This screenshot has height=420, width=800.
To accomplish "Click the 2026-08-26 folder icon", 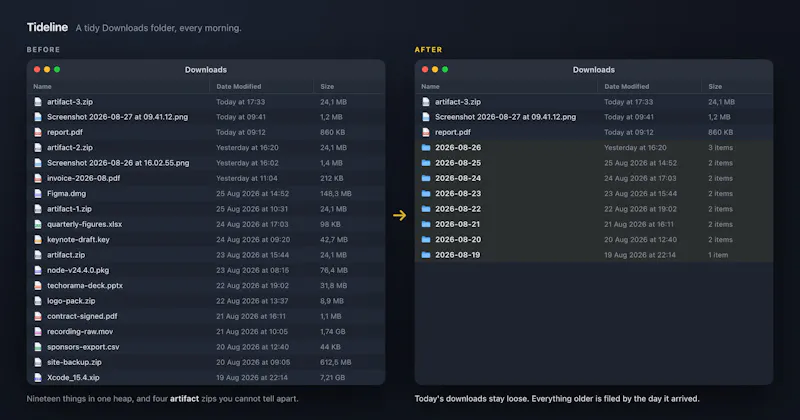I will pos(426,147).
